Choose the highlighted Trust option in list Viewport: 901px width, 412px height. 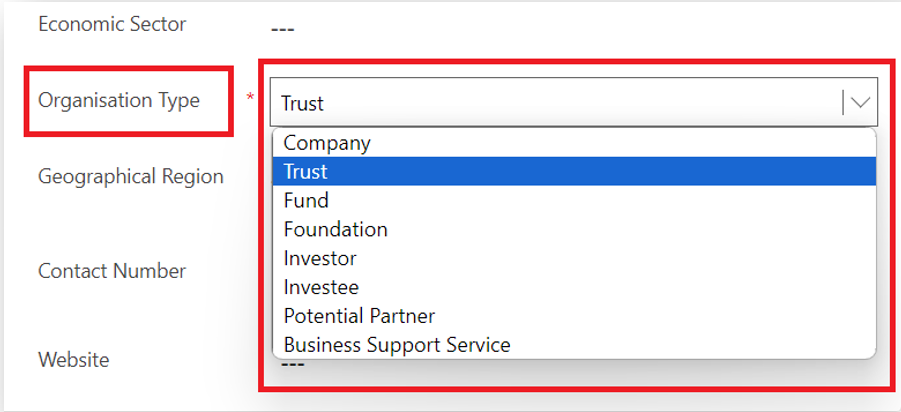click(x=306, y=172)
